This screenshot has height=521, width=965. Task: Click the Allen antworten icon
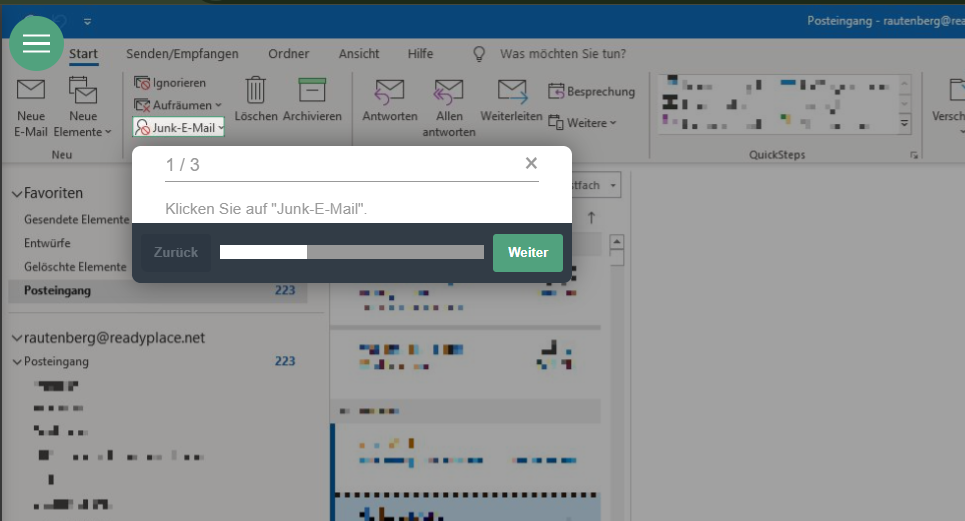[448, 92]
